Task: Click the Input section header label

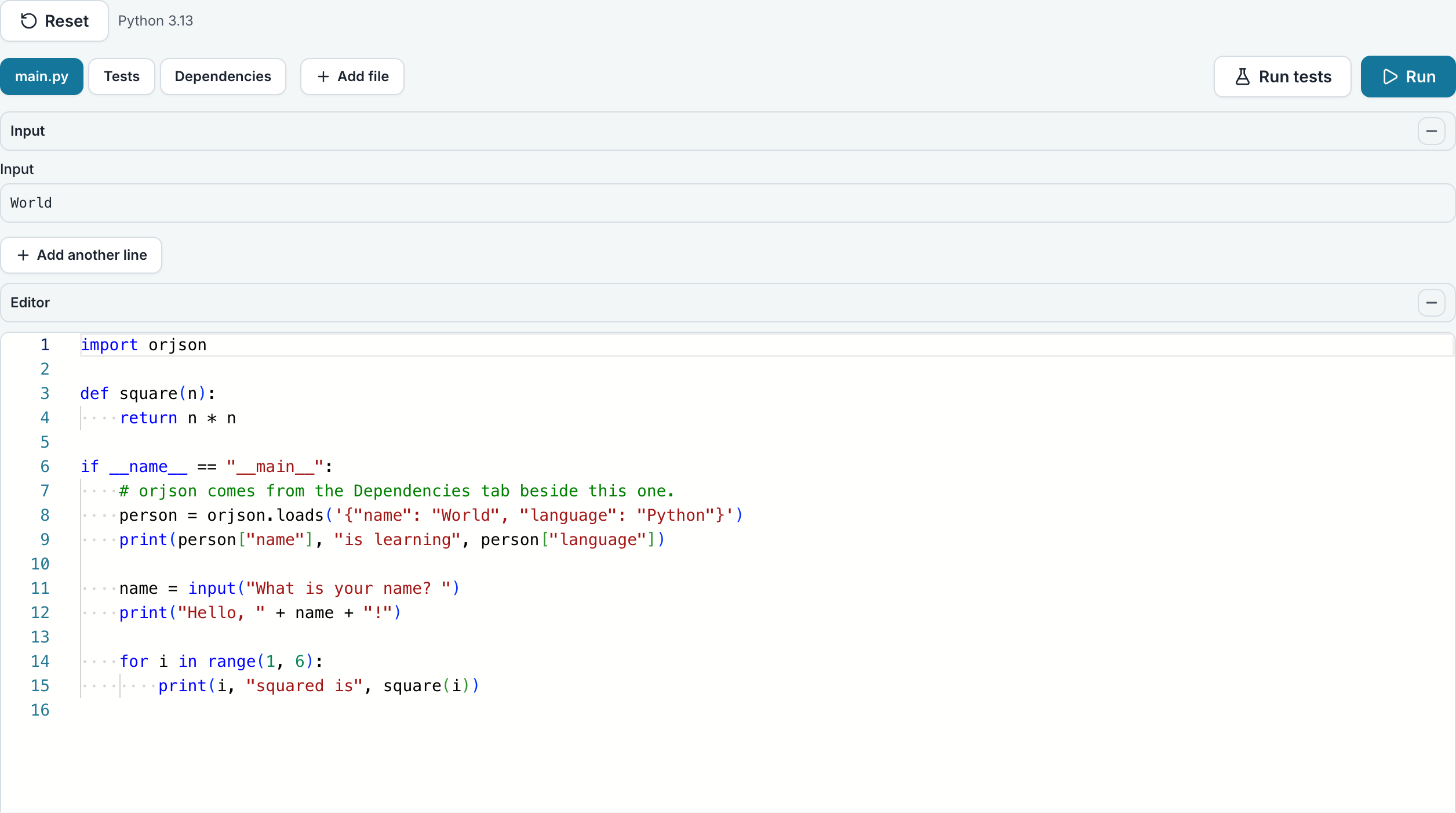Action: tap(27, 131)
